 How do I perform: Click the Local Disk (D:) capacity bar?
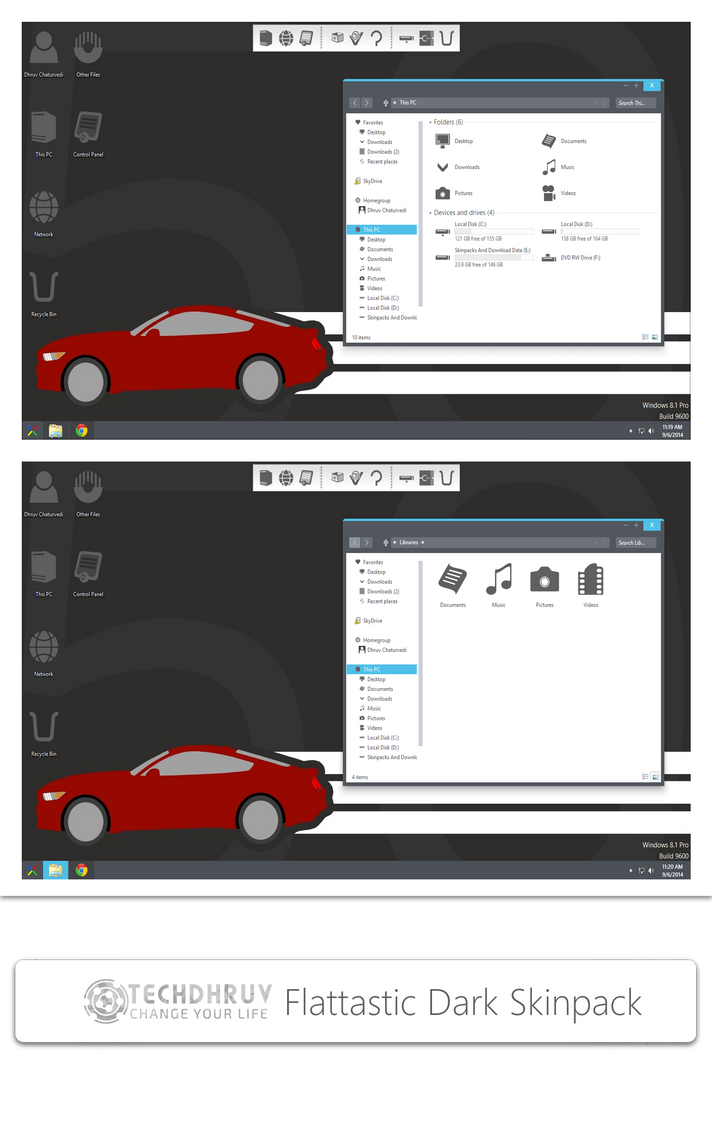tap(599, 231)
